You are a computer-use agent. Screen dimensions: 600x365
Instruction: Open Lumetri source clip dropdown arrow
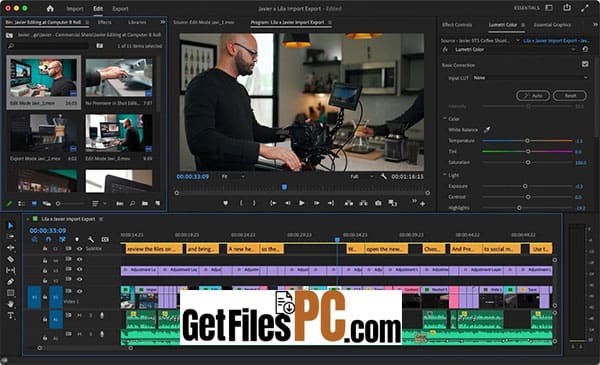518,40
